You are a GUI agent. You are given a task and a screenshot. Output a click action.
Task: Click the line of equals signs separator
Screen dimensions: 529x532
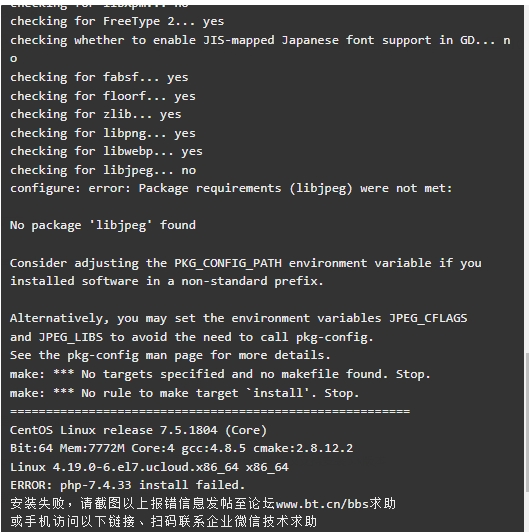pyautogui.click(x=210, y=412)
